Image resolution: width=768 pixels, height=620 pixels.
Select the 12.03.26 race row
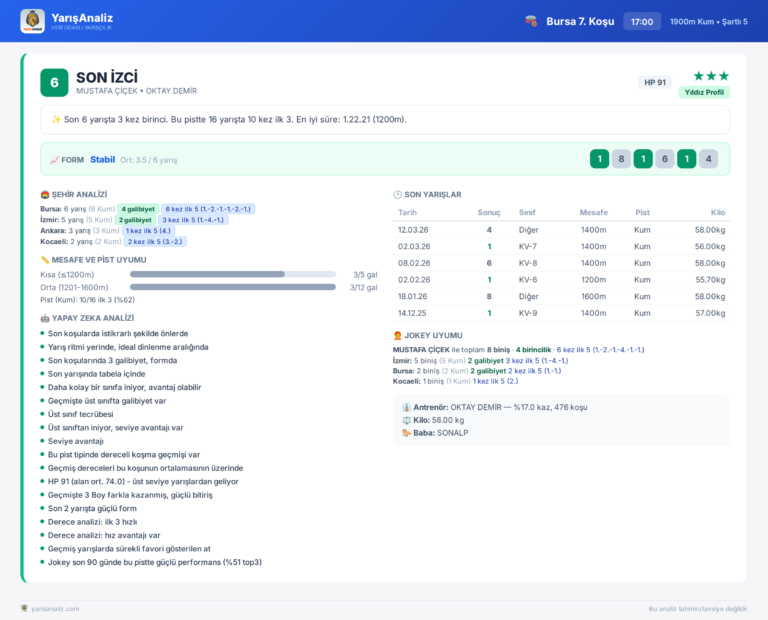coord(561,230)
